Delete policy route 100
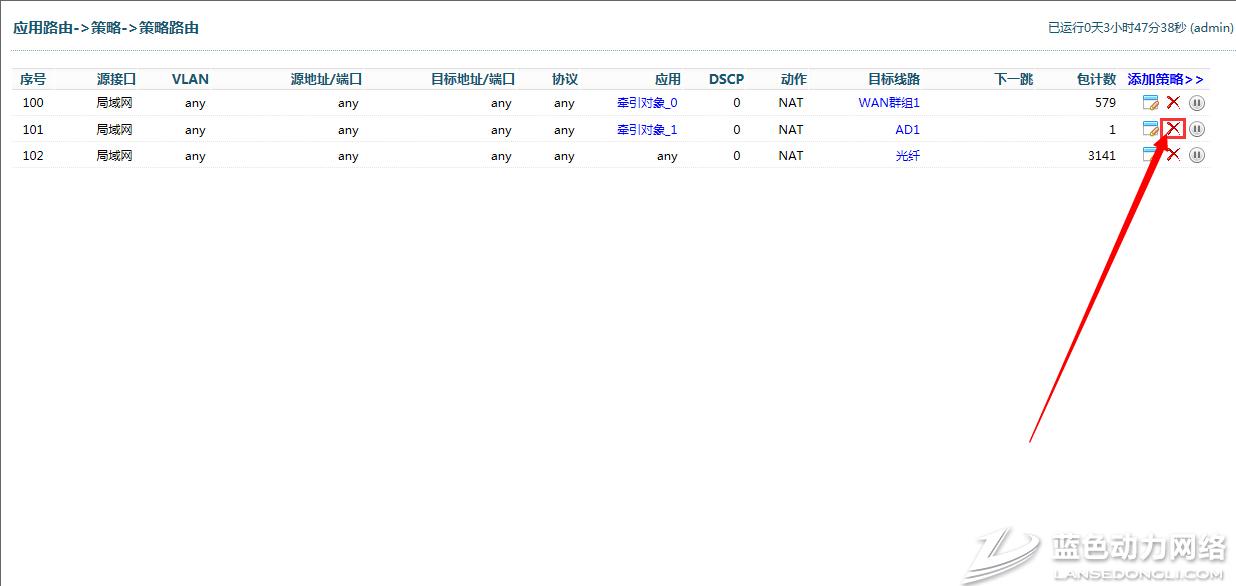 [x=1174, y=102]
